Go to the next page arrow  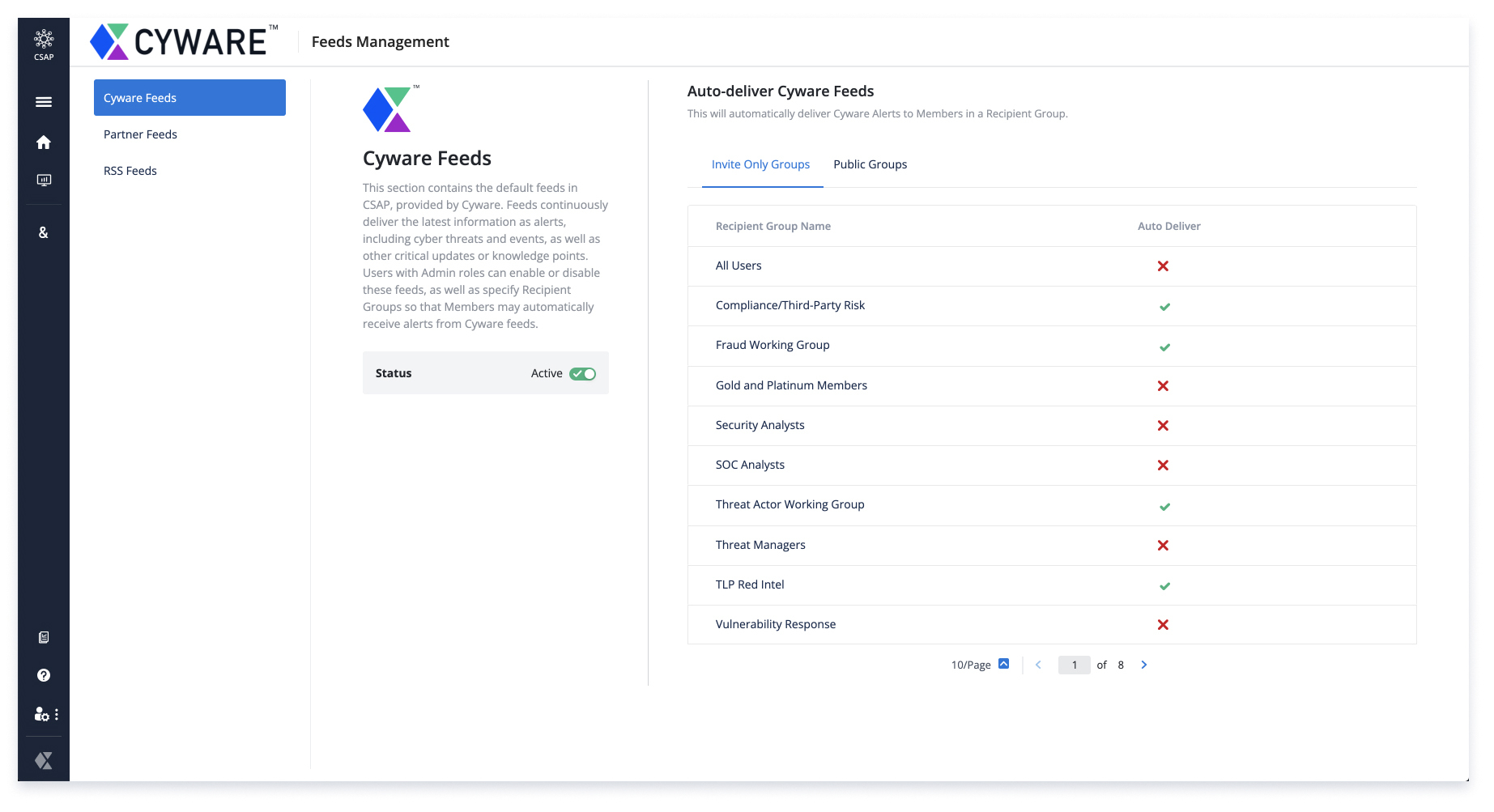[x=1144, y=665]
